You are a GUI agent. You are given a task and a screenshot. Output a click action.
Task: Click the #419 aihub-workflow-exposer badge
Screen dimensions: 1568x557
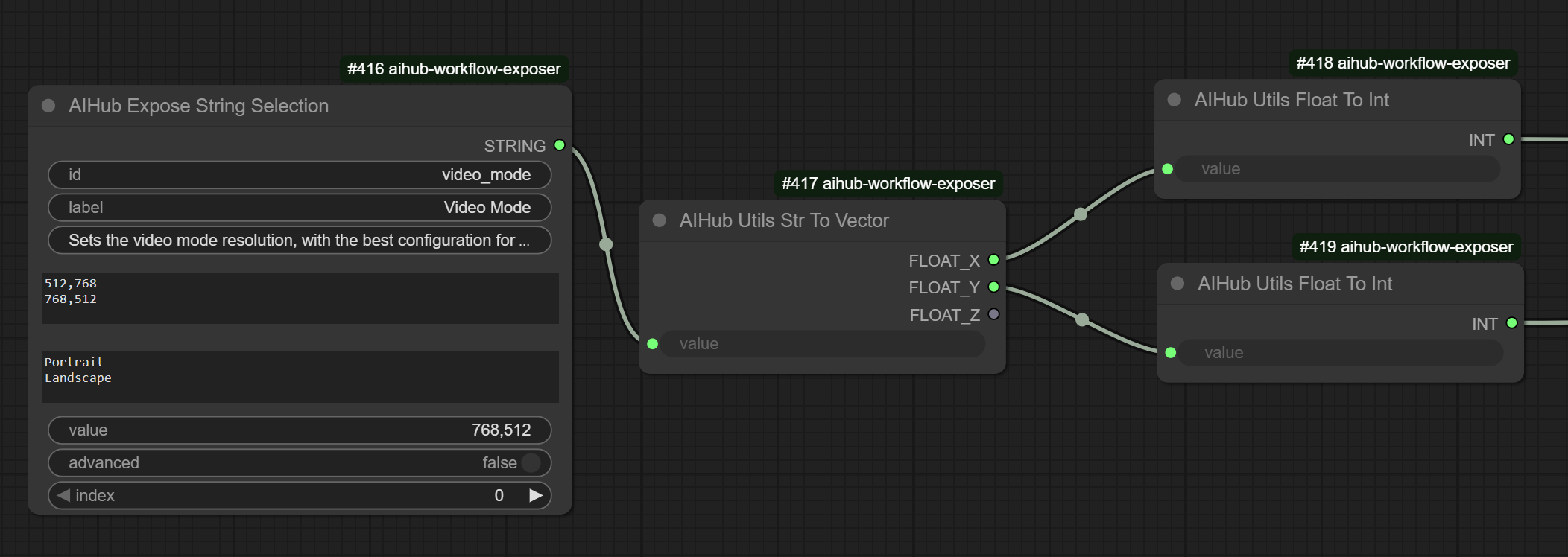1406,246
